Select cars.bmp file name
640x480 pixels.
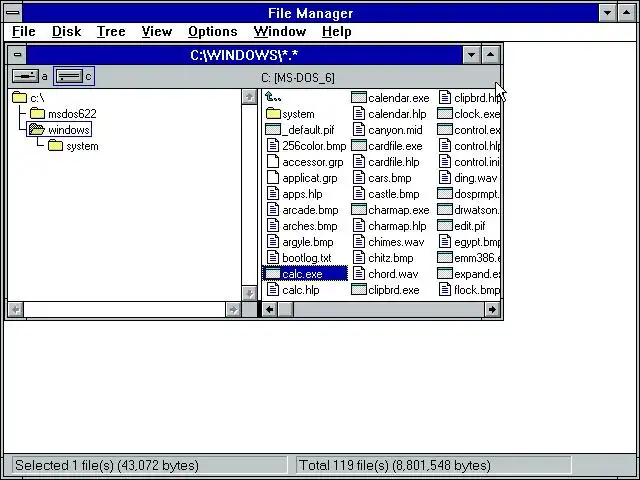pyautogui.click(x=390, y=178)
